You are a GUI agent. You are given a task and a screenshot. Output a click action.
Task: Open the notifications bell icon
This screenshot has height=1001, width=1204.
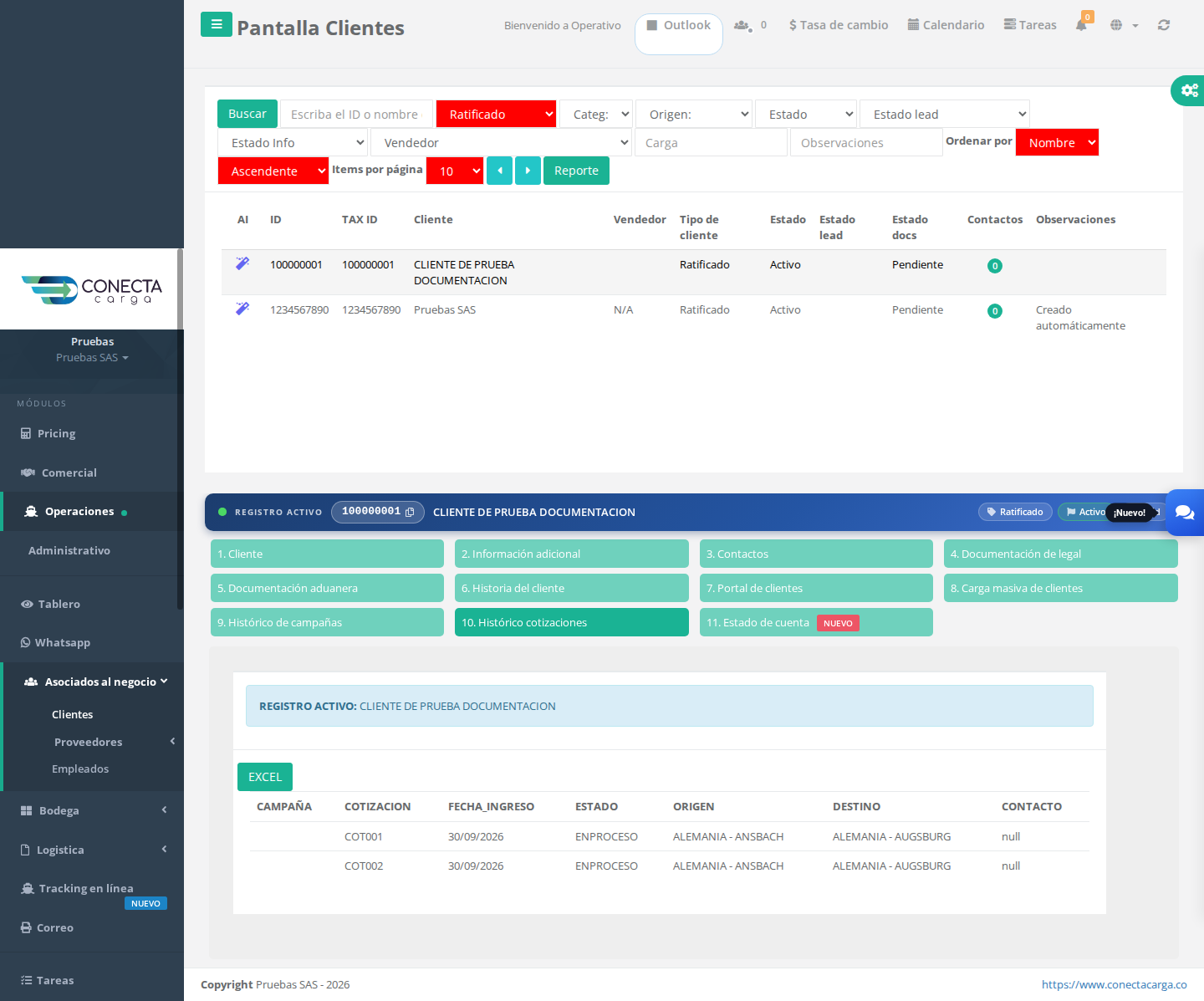(1081, 25)
